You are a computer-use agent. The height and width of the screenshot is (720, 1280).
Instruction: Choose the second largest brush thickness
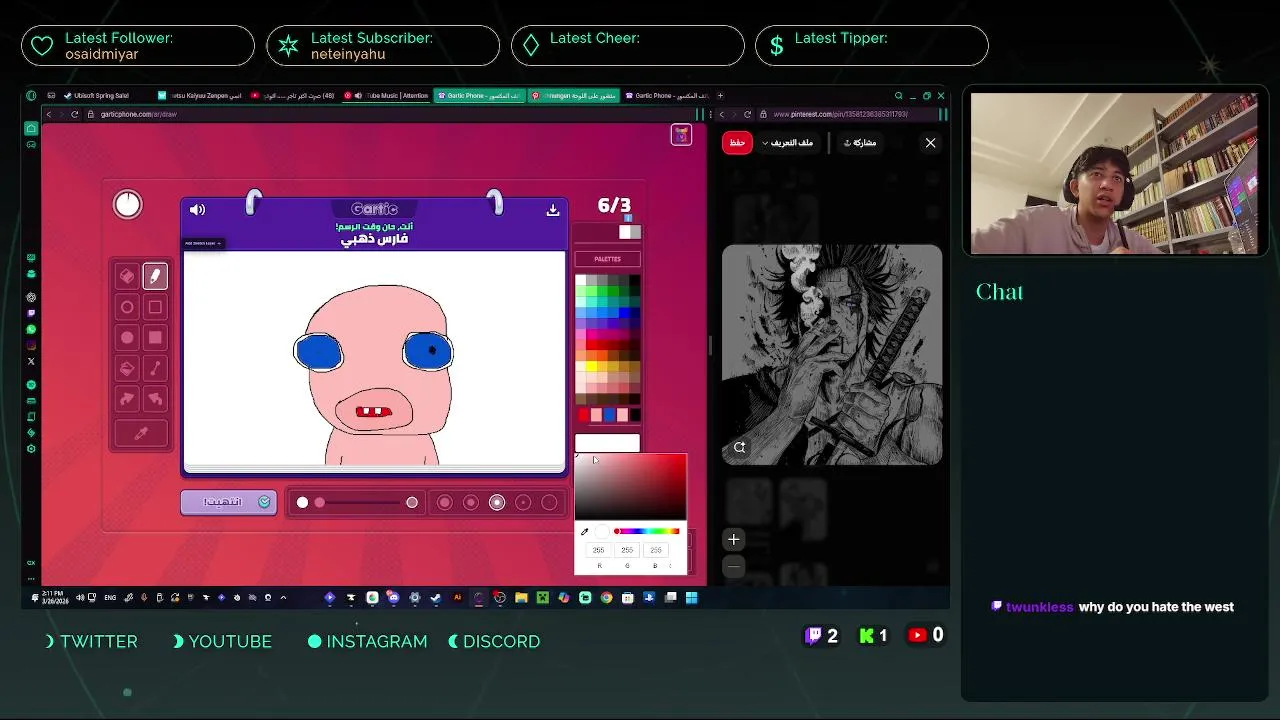click(471, 502)
